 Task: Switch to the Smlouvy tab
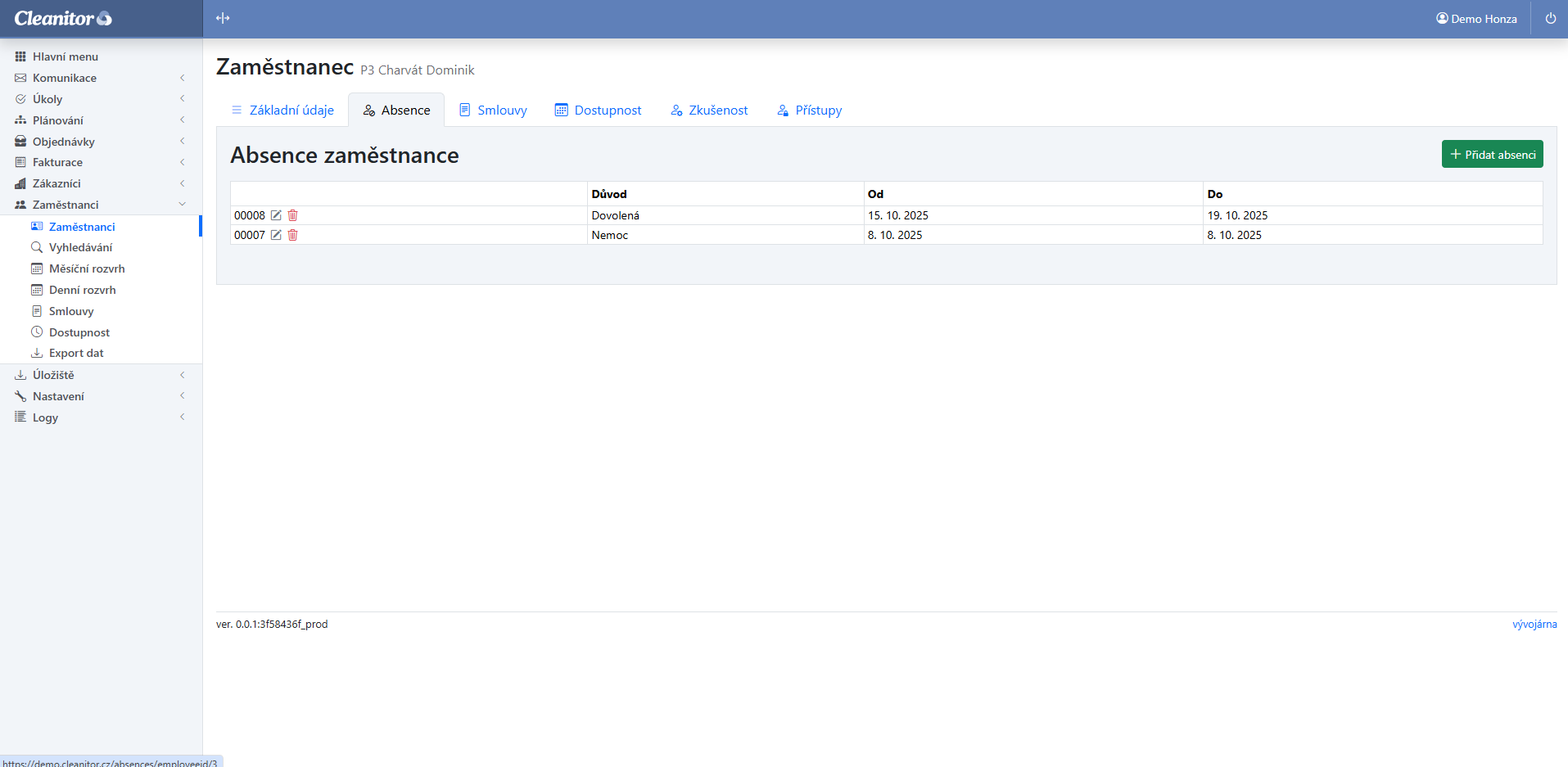click(x=493, y=111)
